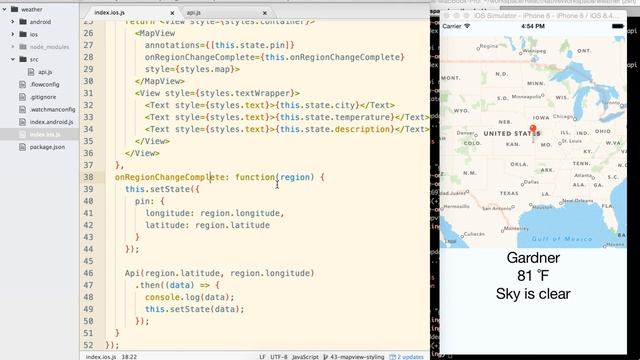
Task: Click the battery icon in simulator
Action: click(618, 26)
